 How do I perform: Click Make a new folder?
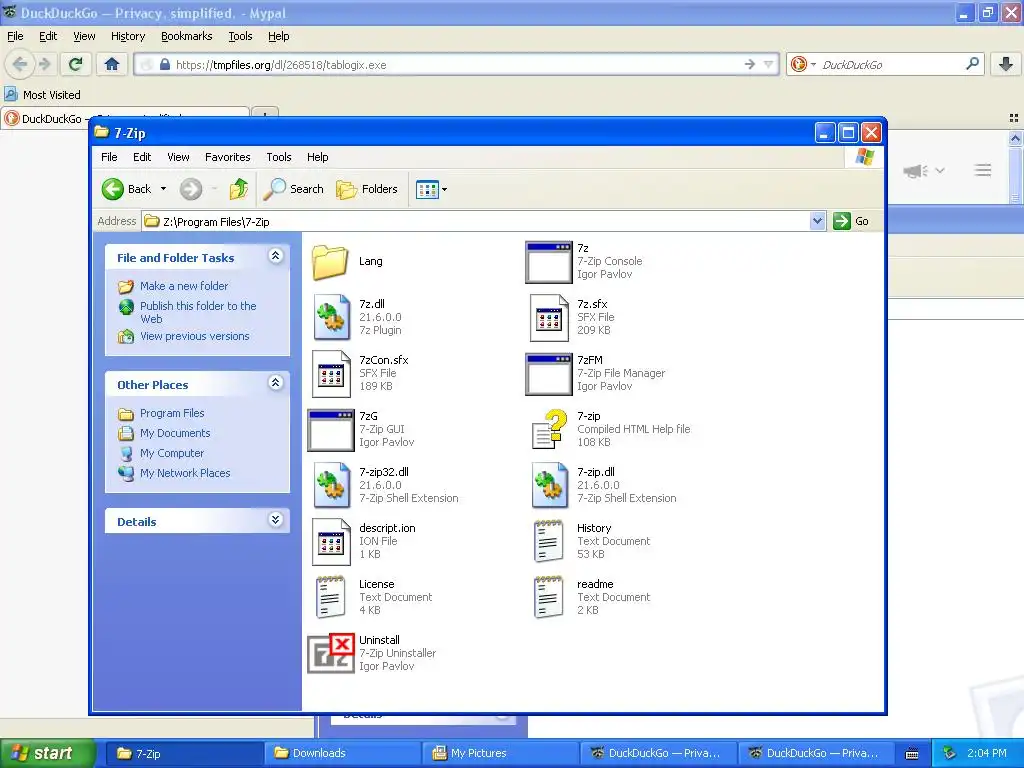click(x=184, y=286)
